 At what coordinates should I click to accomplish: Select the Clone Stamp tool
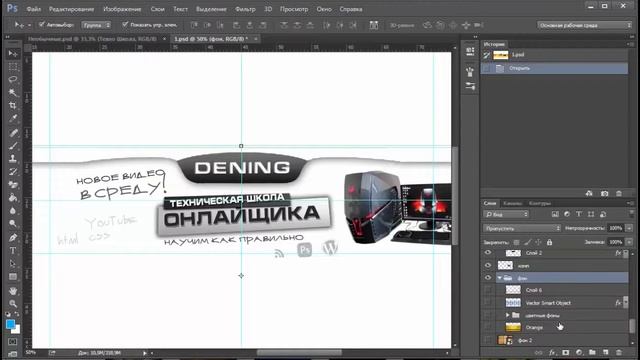click(x=13, y=159)
